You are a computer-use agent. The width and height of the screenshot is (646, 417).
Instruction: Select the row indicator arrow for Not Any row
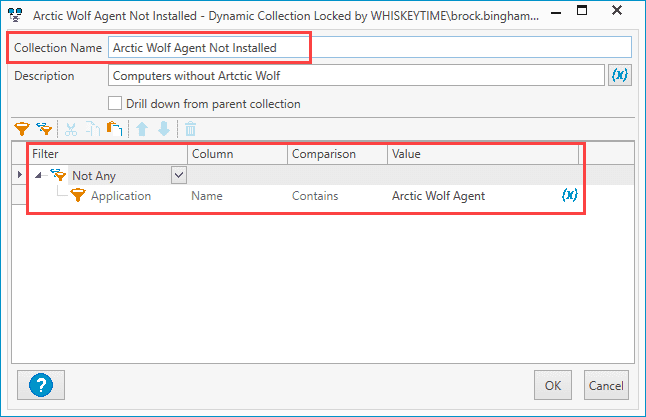(19, 175)
